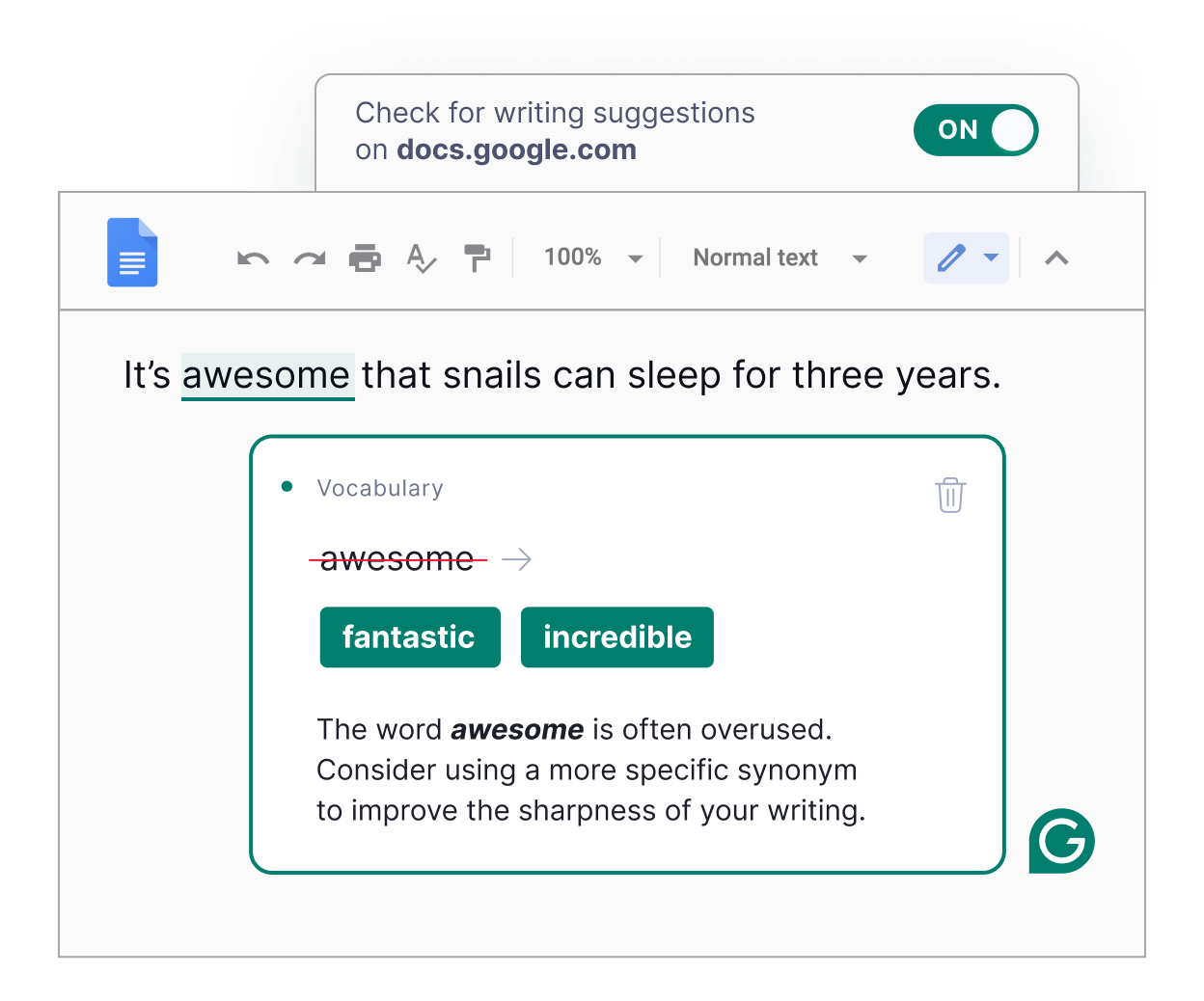Screen dimensions: 1204x1001
Task: Replace with the word fantastic
Action: [410, 637]
